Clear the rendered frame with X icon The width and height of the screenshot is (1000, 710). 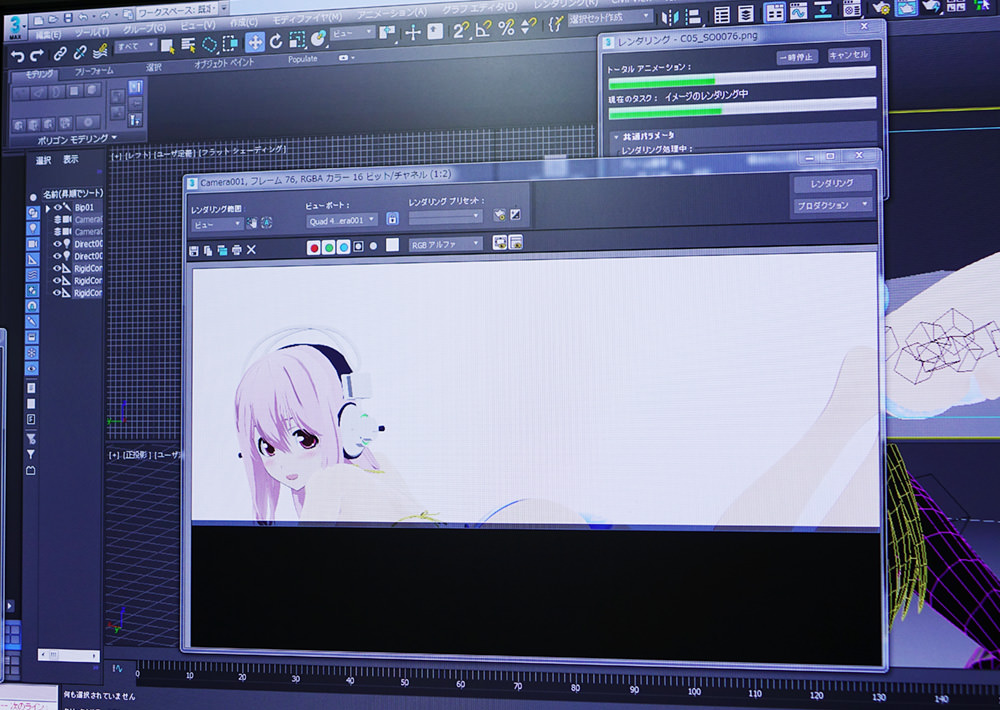(x=251, y=249)
